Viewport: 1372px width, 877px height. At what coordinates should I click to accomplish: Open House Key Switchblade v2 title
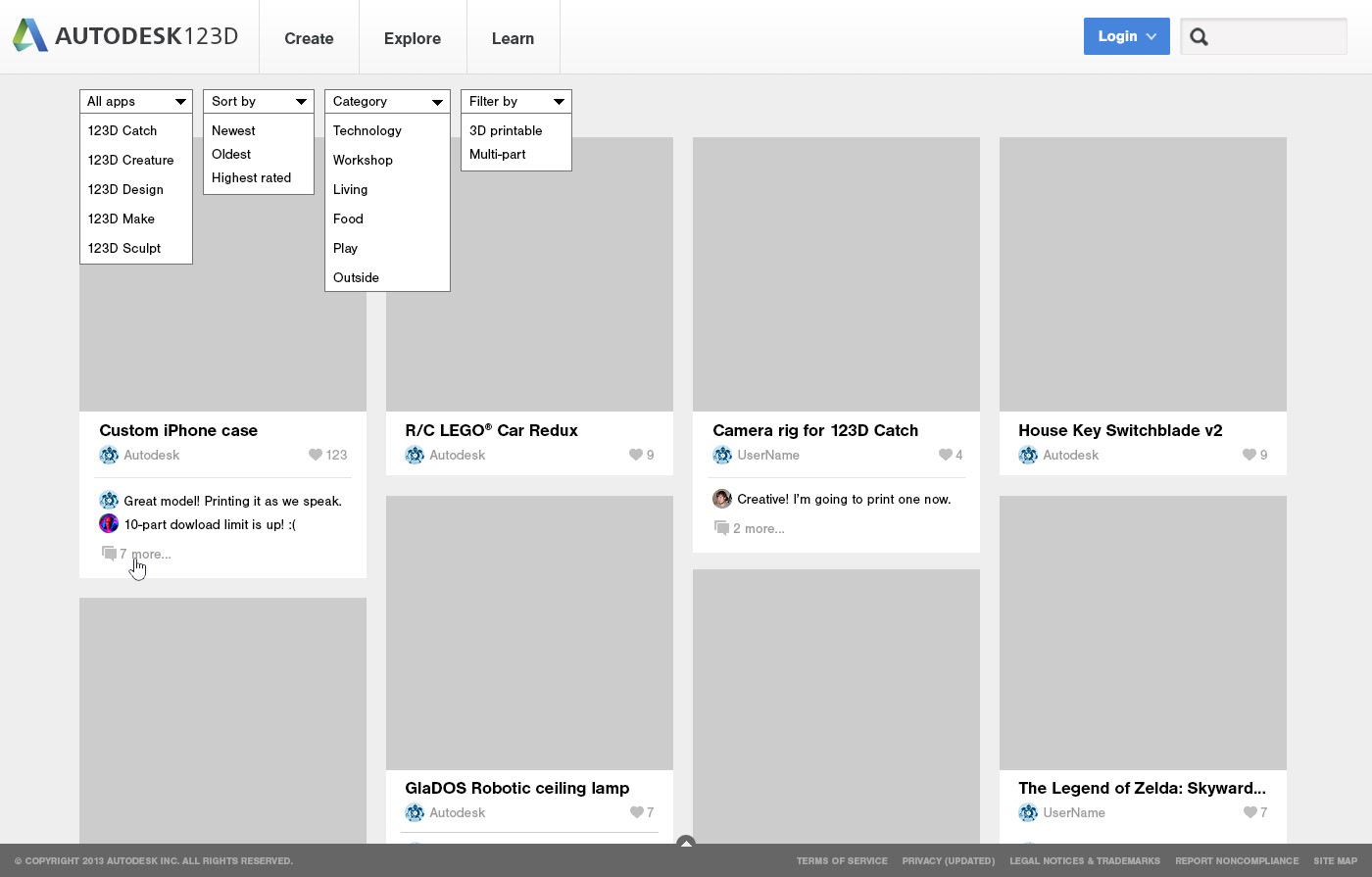[x=1120, y=430]
